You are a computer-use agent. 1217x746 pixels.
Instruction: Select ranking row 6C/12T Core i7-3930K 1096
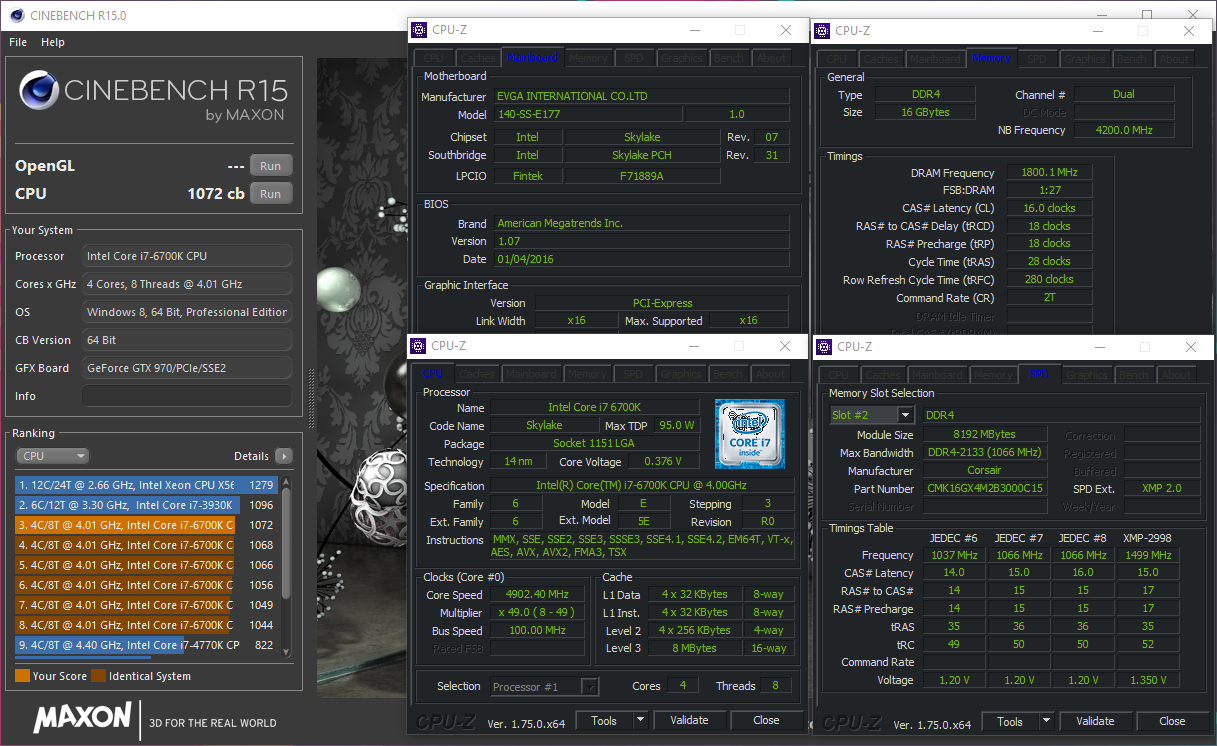tap(146, 505)
